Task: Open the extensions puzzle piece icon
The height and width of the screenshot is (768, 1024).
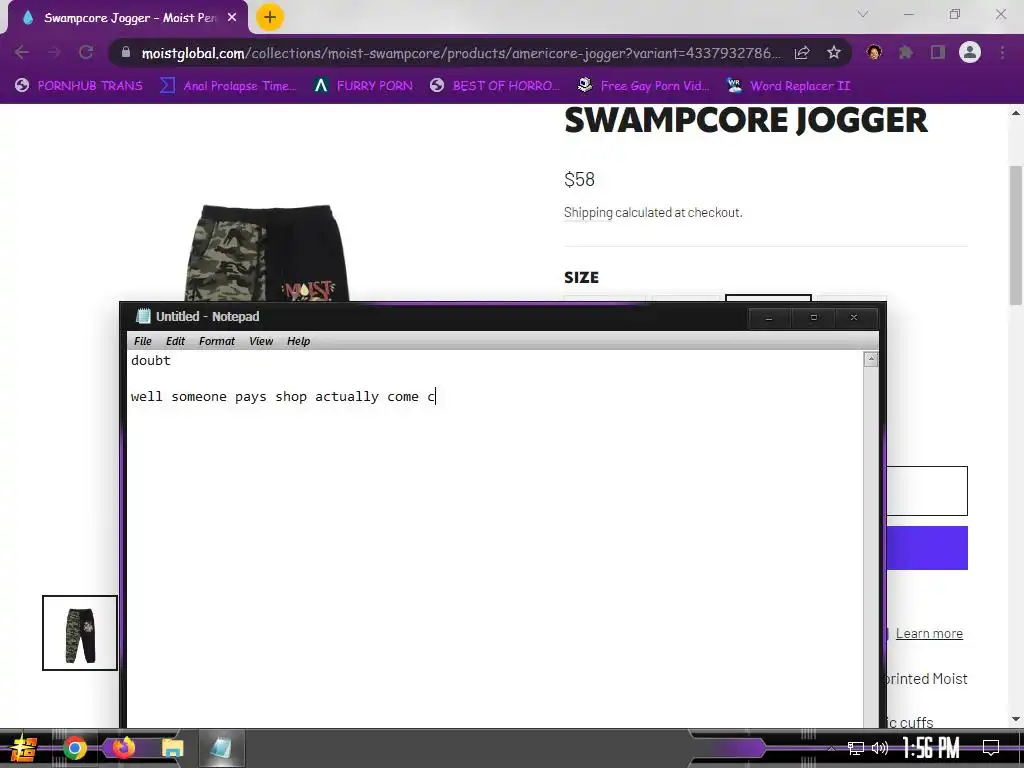Action: (x=906, y=52)
